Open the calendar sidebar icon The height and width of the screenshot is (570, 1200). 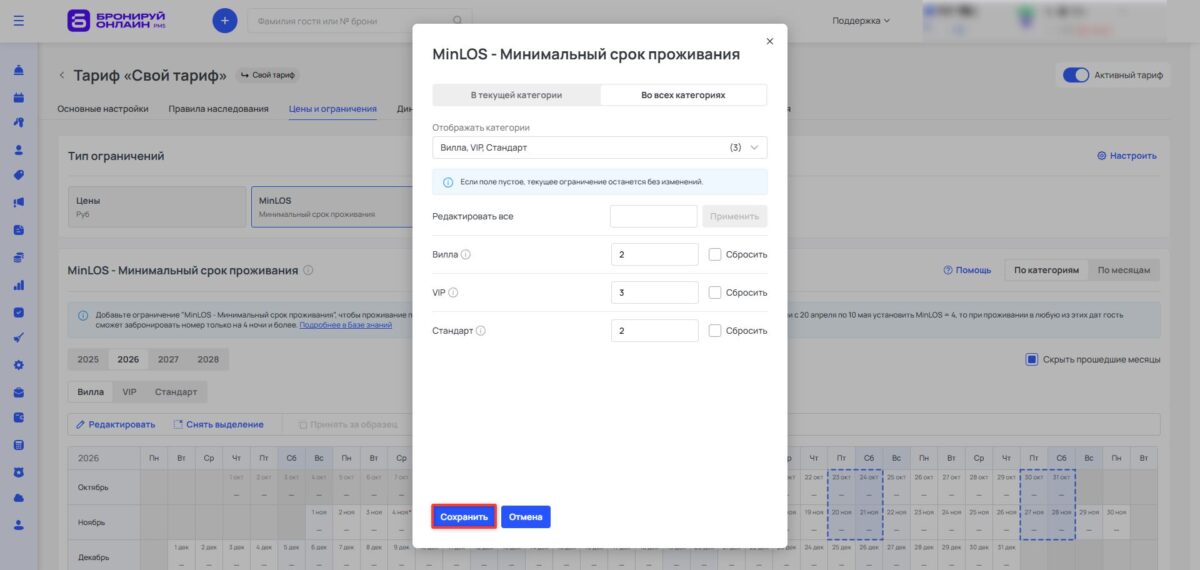tap(18, 97)
